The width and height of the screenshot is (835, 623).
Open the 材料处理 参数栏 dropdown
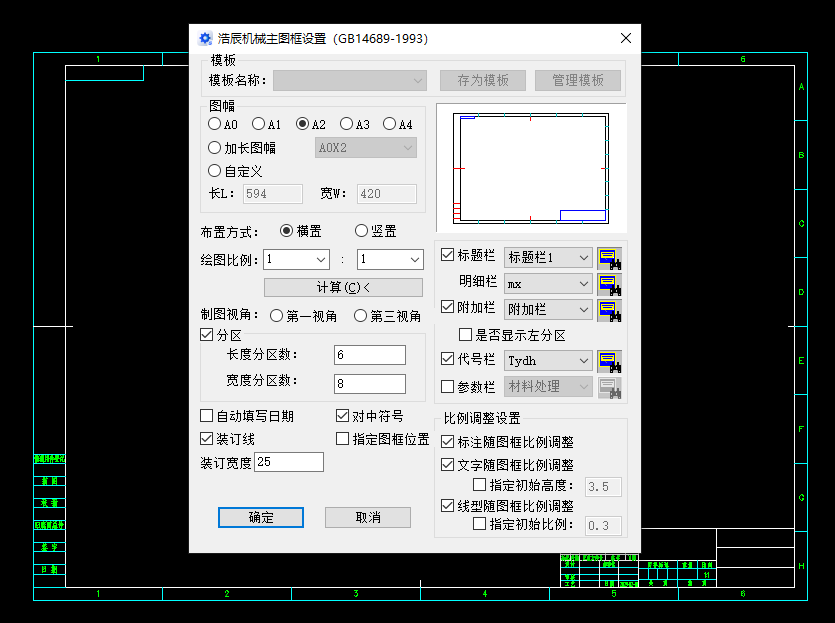(548, 387)
